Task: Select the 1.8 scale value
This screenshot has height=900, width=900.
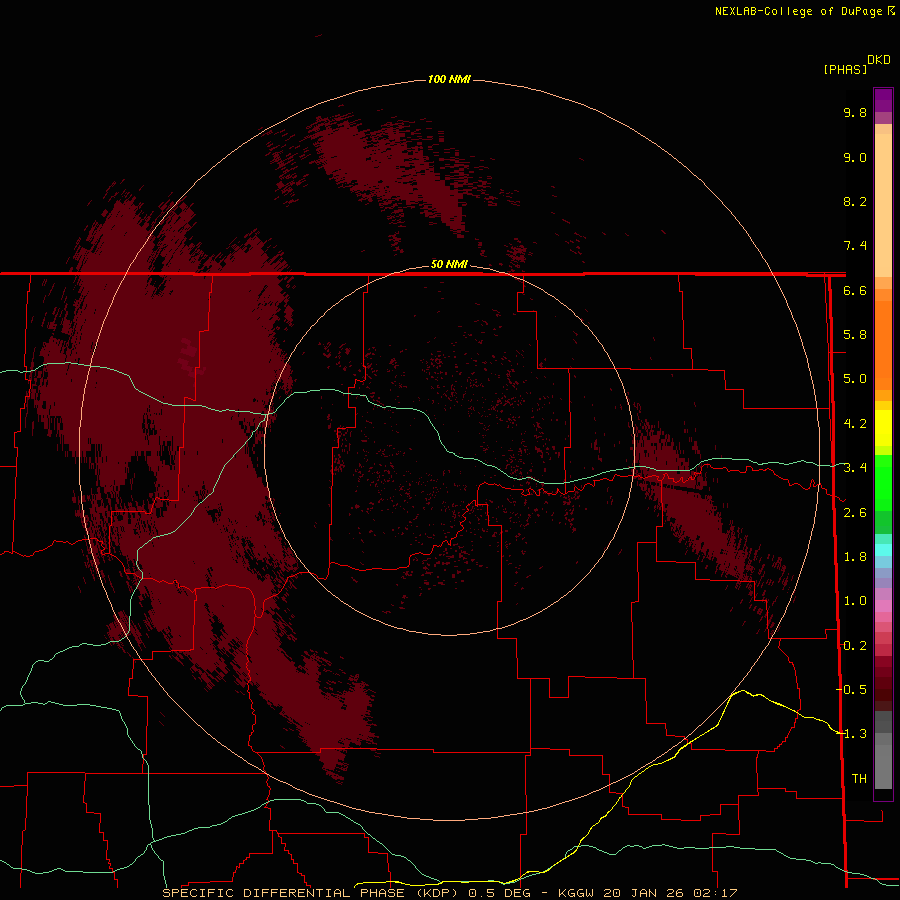Action: (x=855, y=557)
